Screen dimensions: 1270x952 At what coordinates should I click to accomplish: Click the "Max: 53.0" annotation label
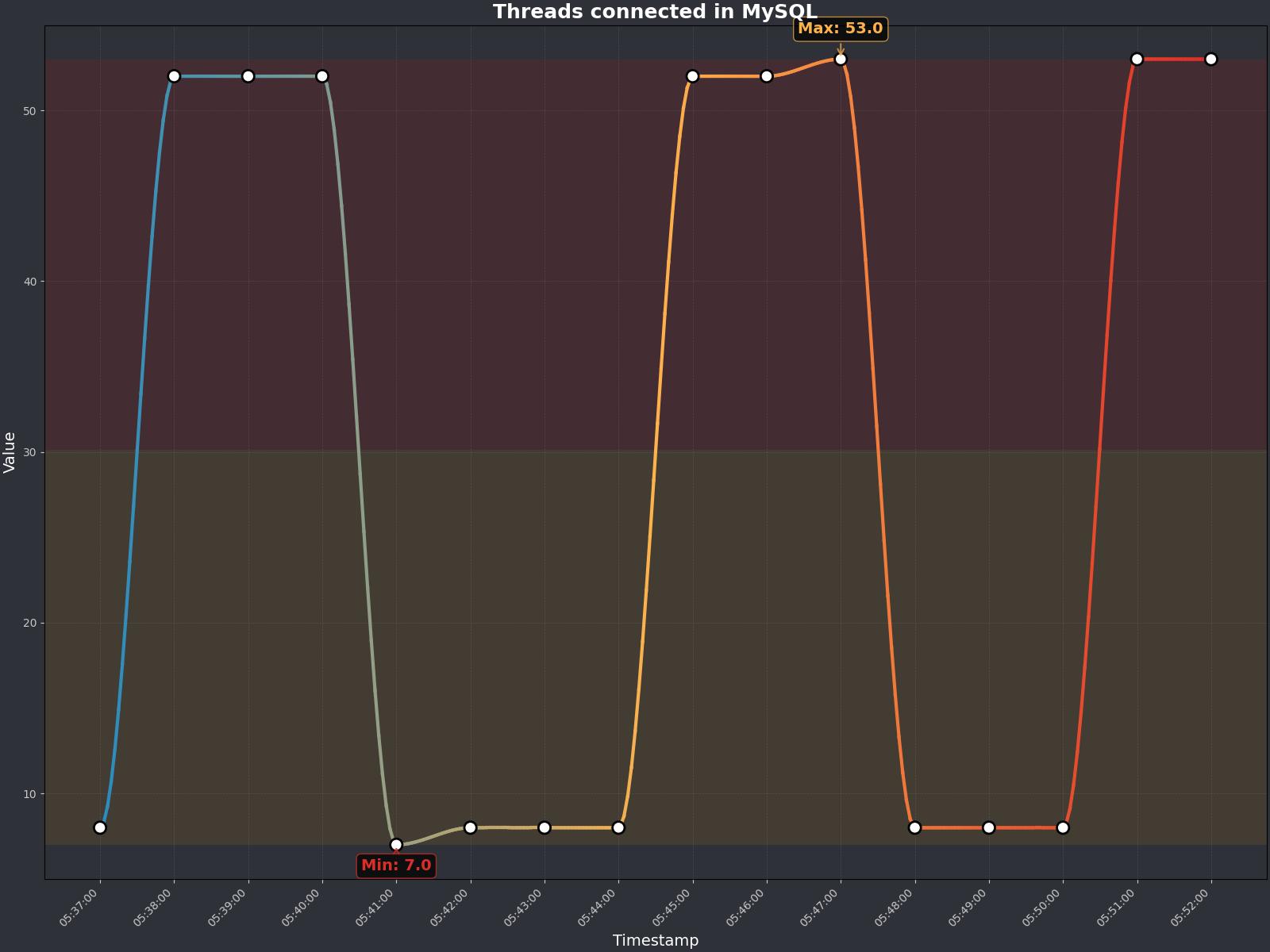[x=840, y=29]
